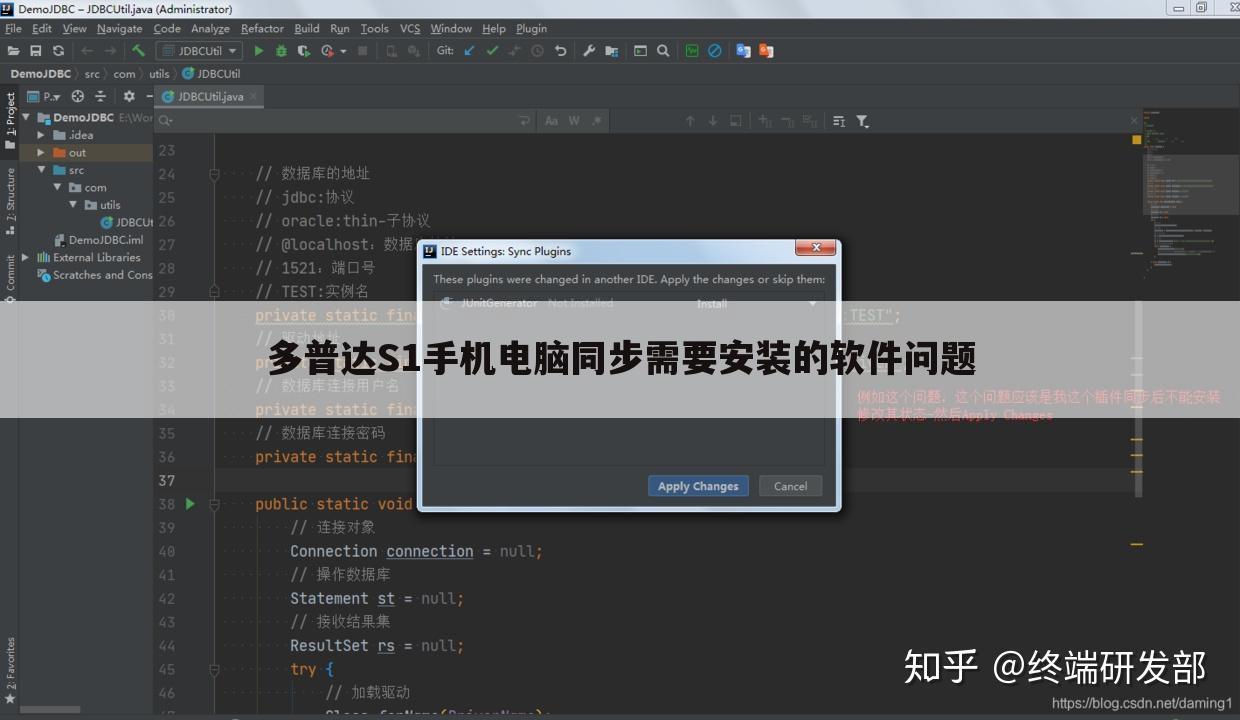Viewport: 1240px width, 720px height.
Task: Open the File menu
Action: pyautogui.click(x=13, y=28)
